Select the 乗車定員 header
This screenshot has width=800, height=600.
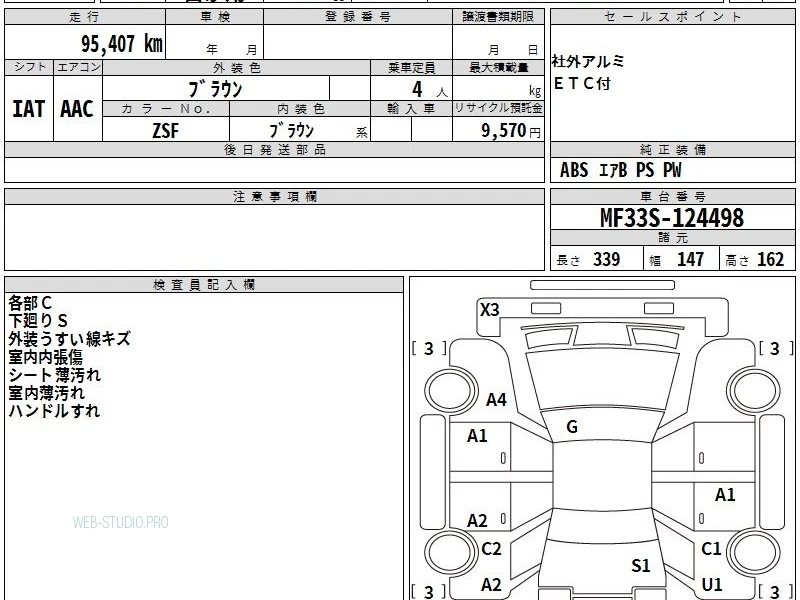pyautogui.click(x=411, y=68)
